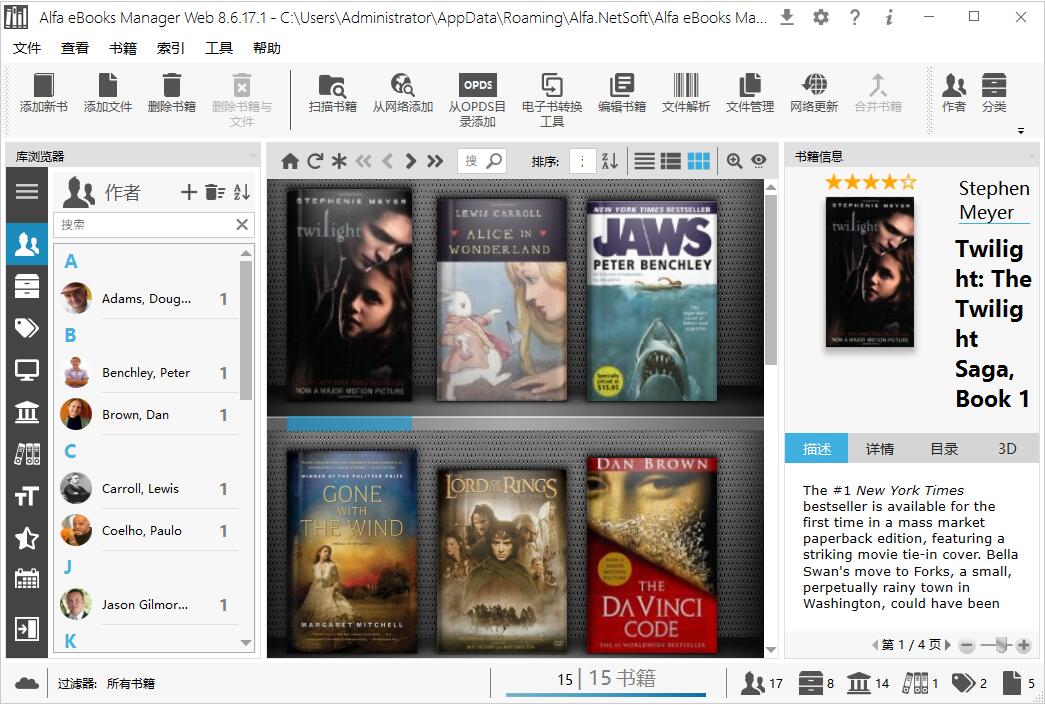1045x705 pixels.
Task: Select the Publishers building sidebar icon
Action: click(27, 412)
